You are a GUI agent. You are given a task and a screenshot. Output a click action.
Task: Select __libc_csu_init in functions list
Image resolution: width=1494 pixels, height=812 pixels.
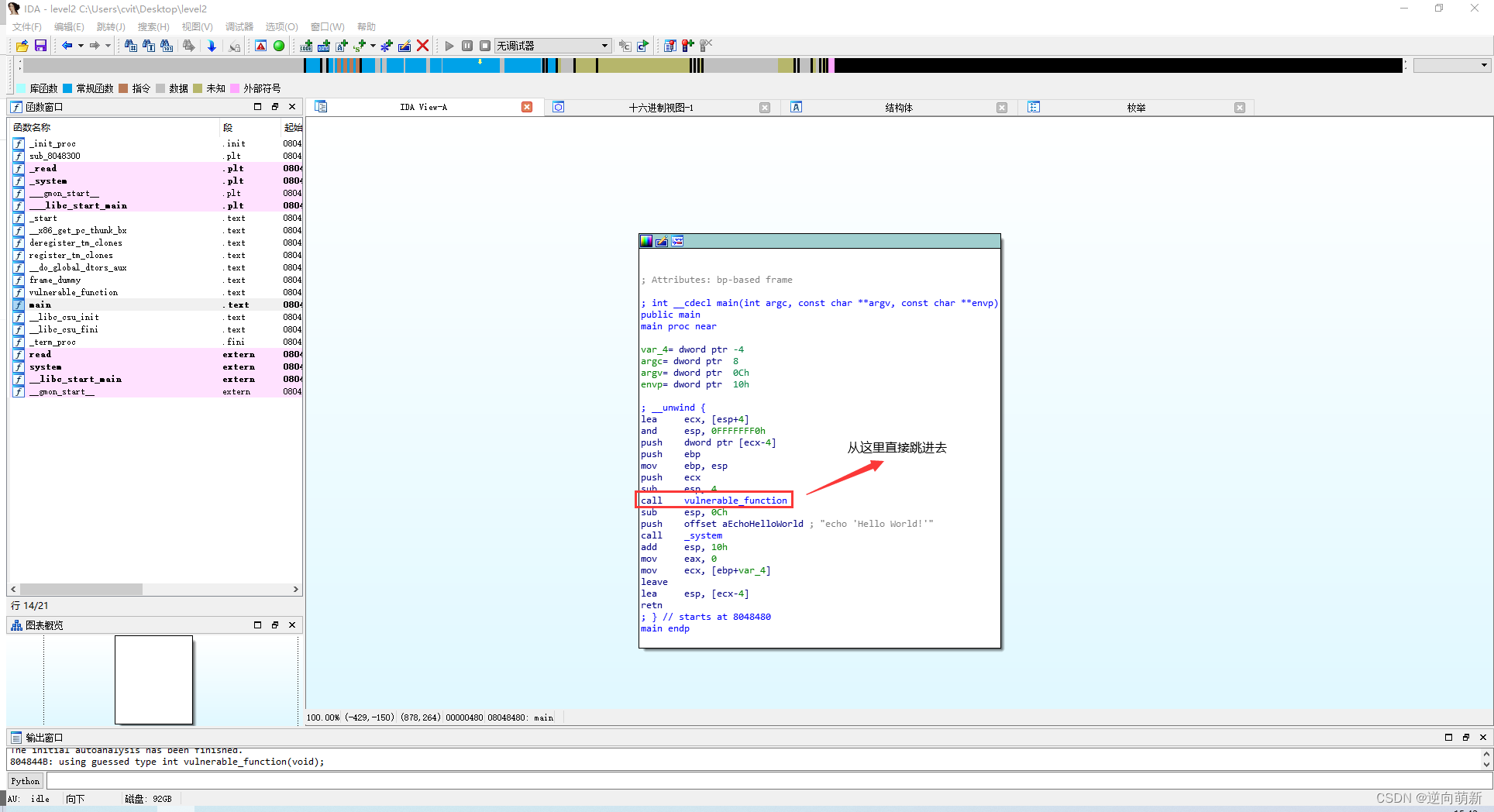[x=157, y=318]
